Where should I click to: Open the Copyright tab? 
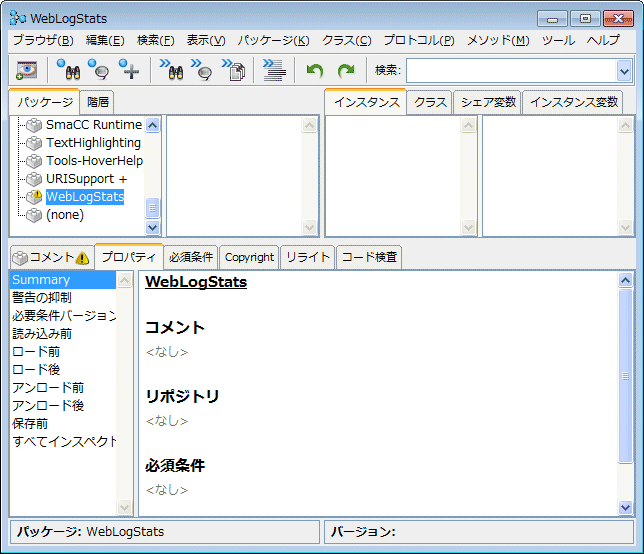tap(249, 257)
